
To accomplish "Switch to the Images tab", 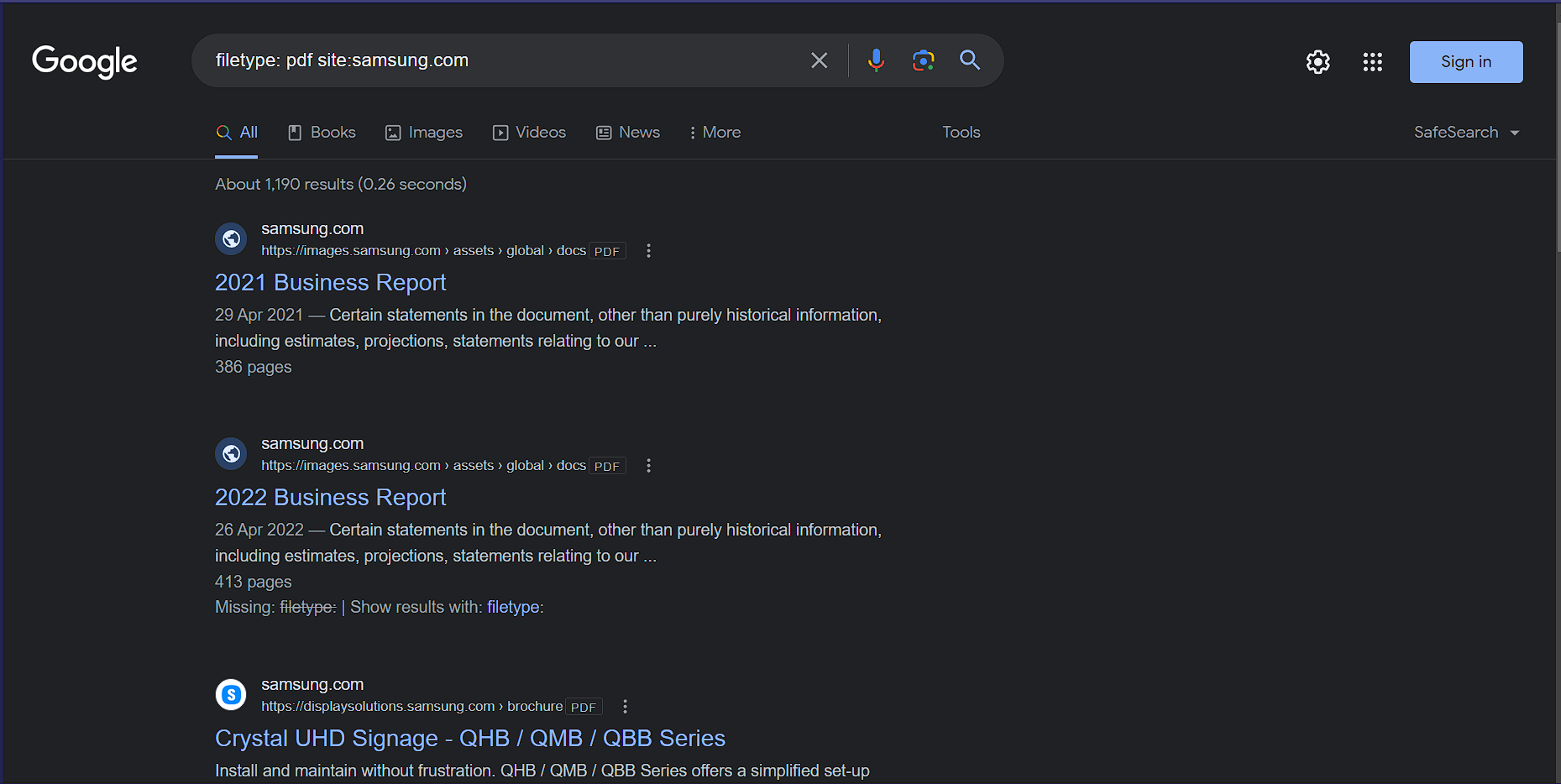I will click(x=424, y=133).
